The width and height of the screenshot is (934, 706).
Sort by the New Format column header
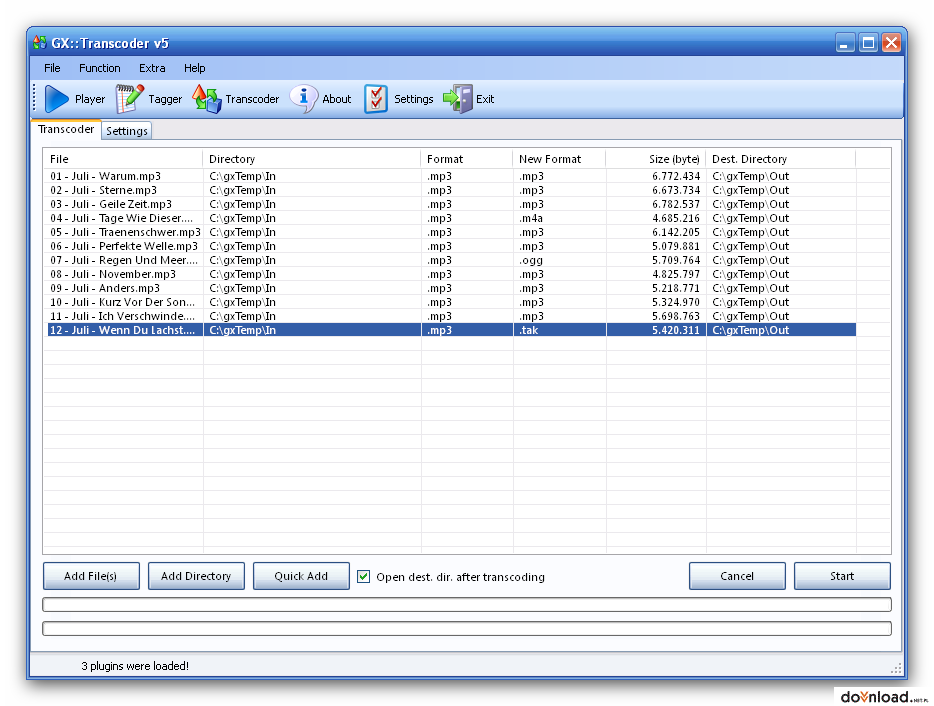click(x=559, y=159)
